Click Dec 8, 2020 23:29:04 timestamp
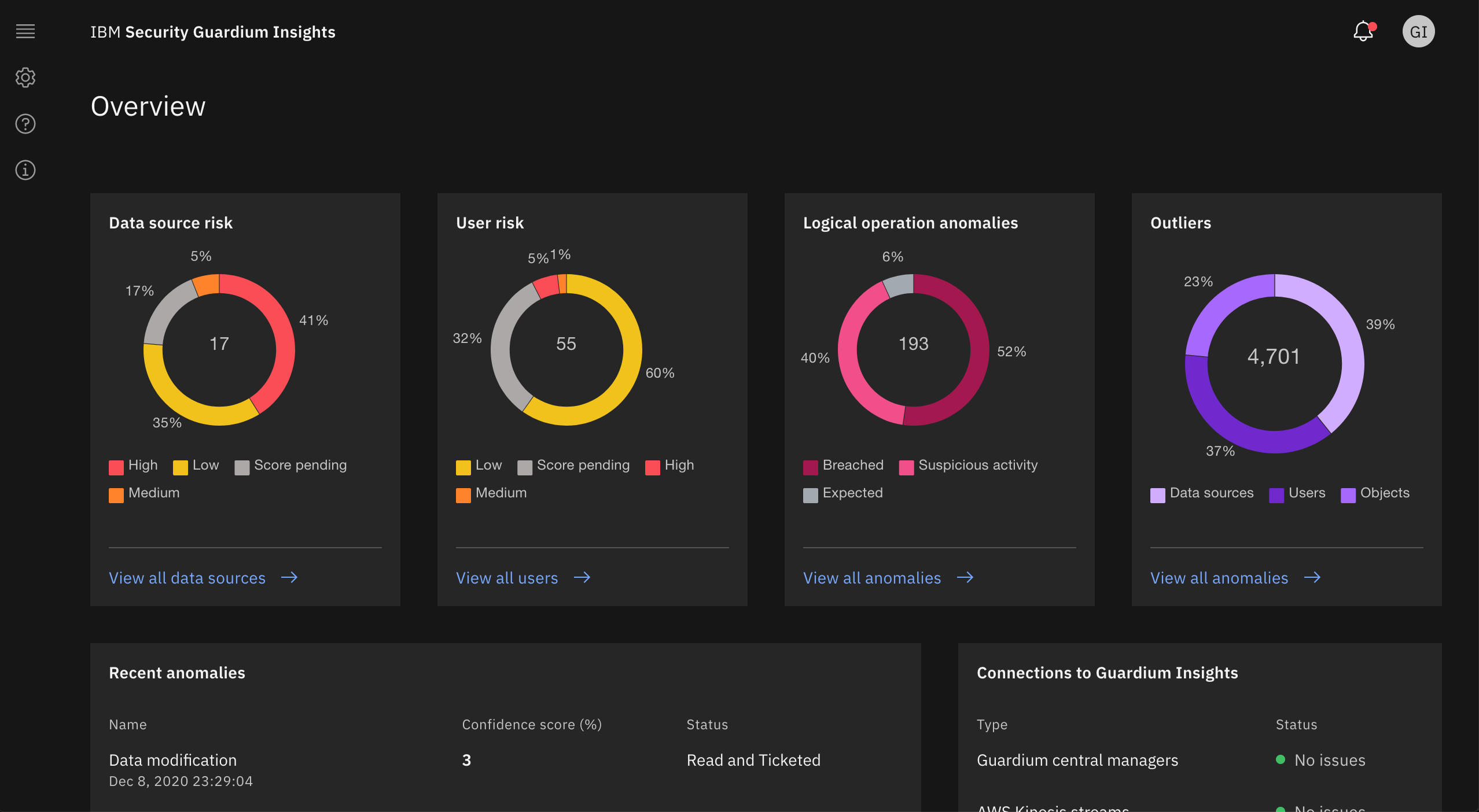Image resolution: width=1479 pixels, height=812 pixels. pyautogui.click(x=181, y=781)
